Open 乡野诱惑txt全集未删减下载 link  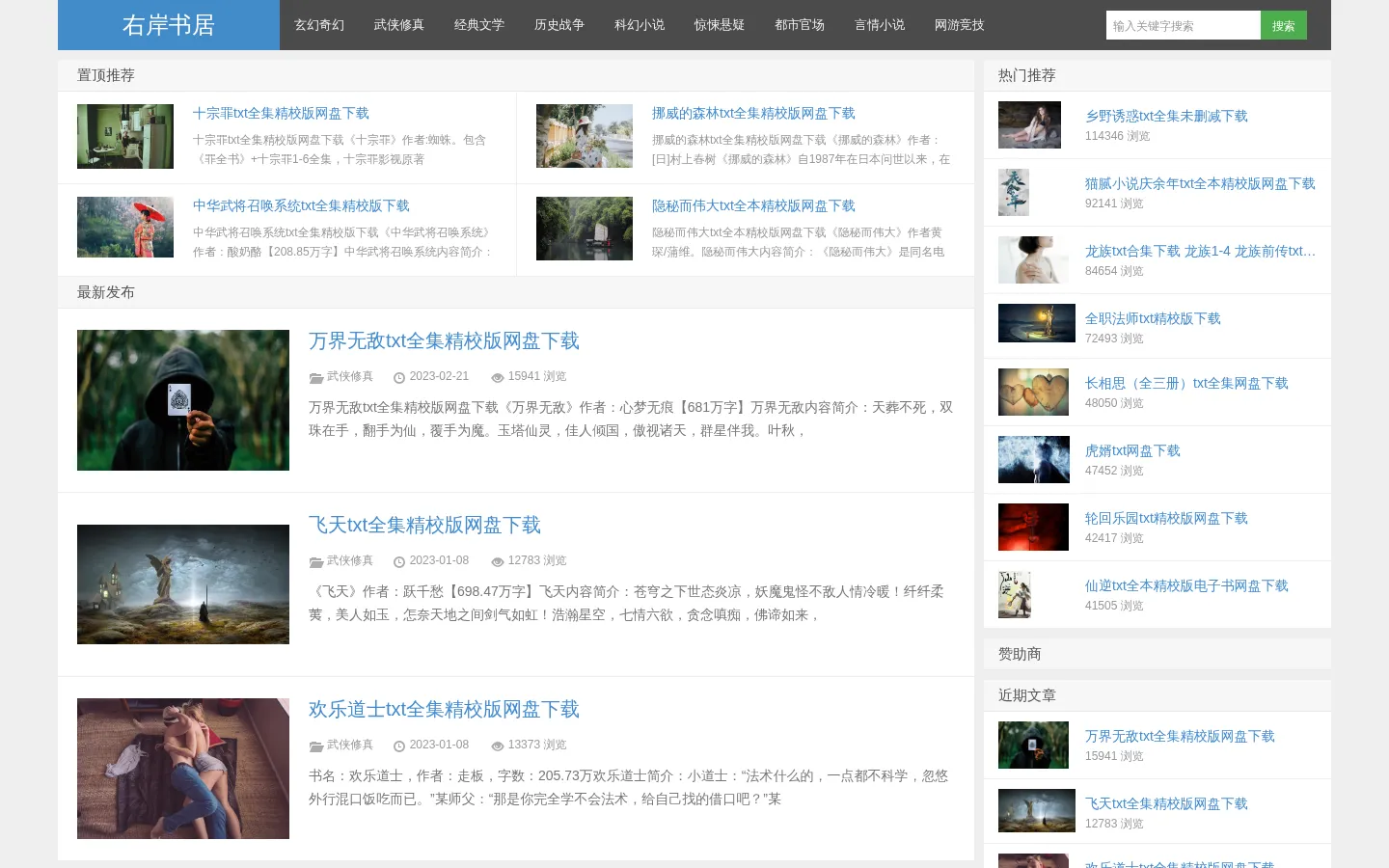1166,116
